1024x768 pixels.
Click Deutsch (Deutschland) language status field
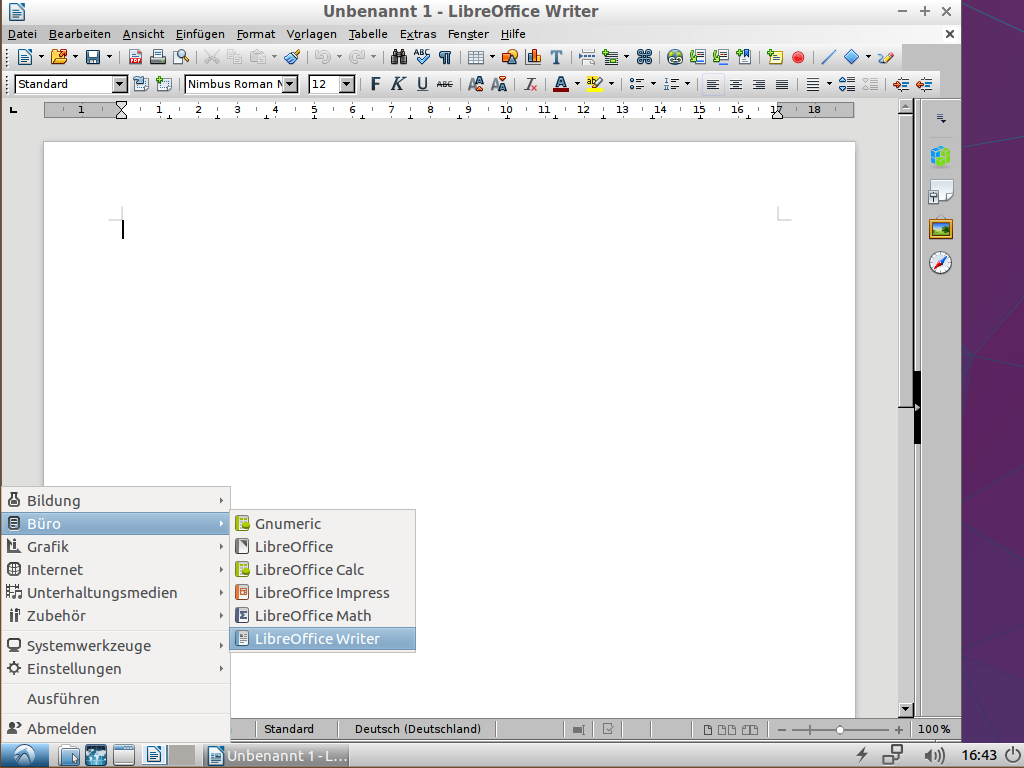click(418, 729)
